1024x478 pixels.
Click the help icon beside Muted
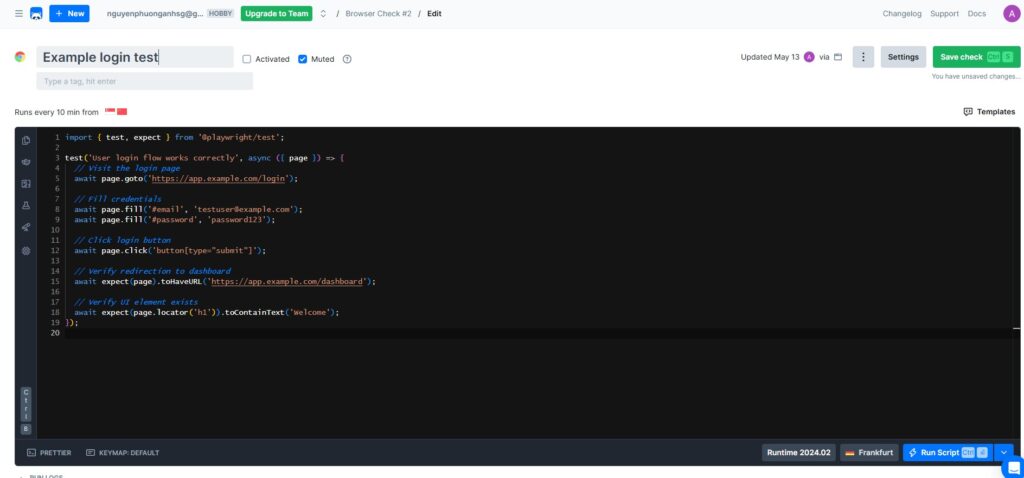(347, 59)
